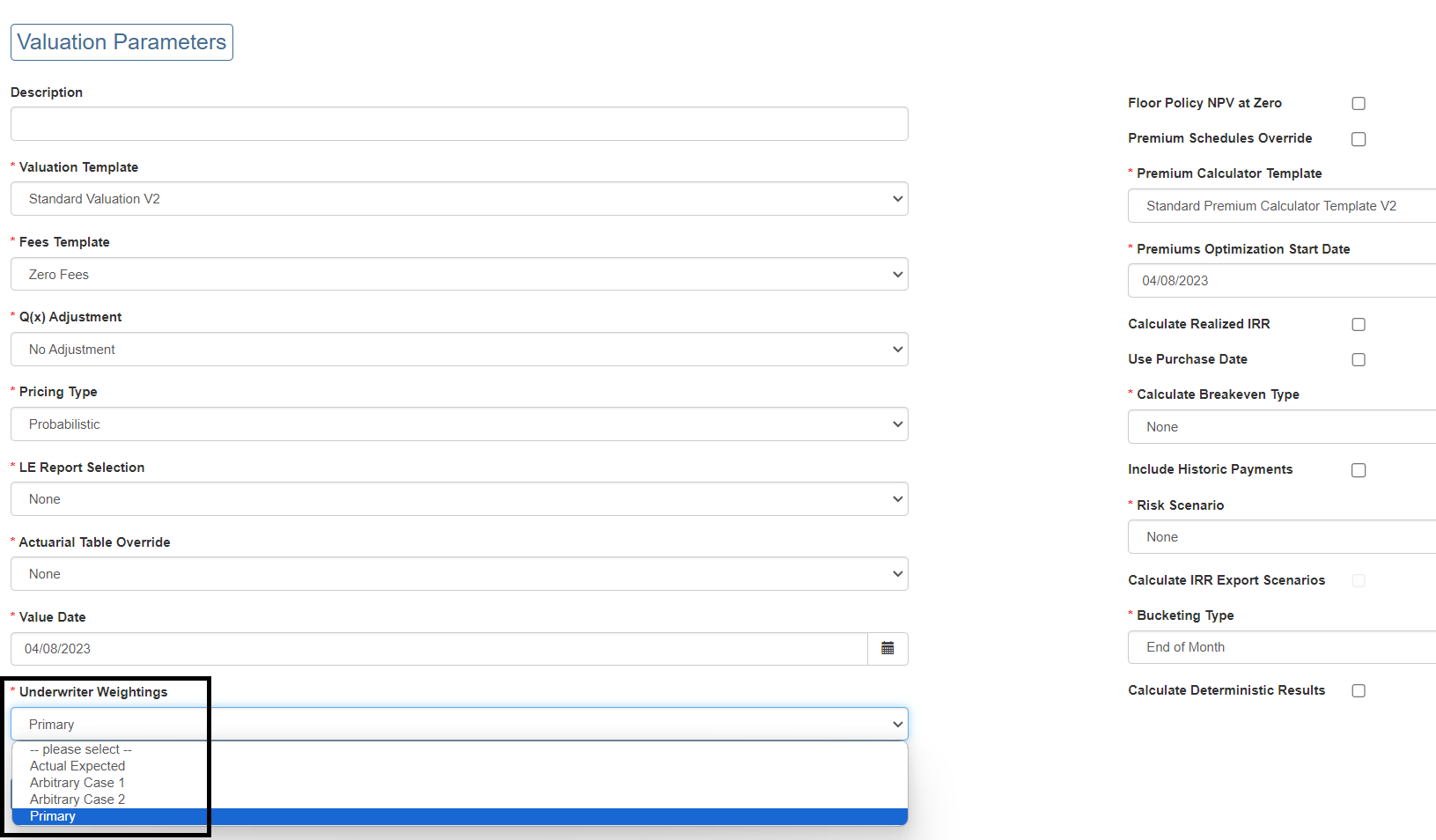Enable Floor Policy NPV at Zero checkbox
The height and width of the screenshot is (840, 1436).
[1359, 104]
